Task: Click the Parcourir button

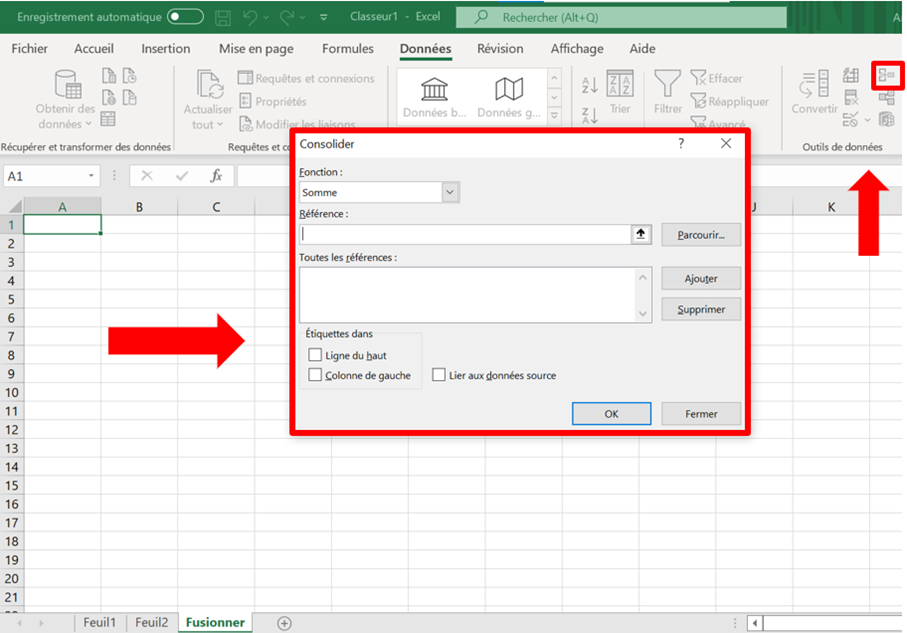Action: click(701, 234)
